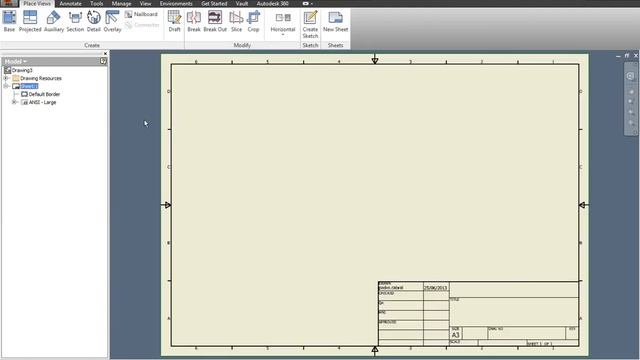
Task: Click the Modify panel label
Action: pos(242,45)
